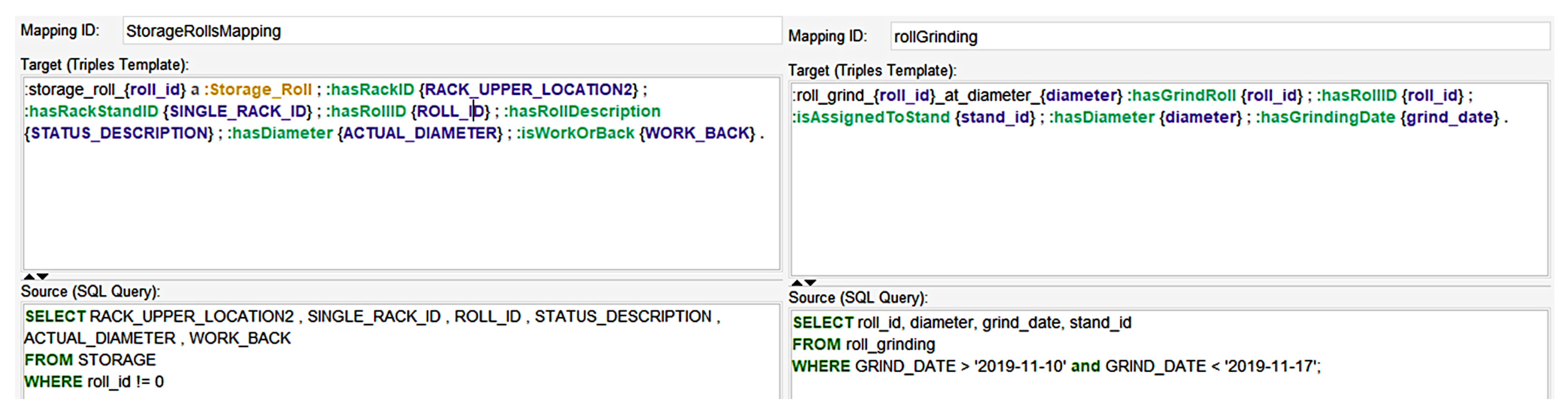This screenshot has height=413, width=1568.
Task: Click the collapse-up arrow under StorageRollsMapping target
Action: (x=29, y=277)
